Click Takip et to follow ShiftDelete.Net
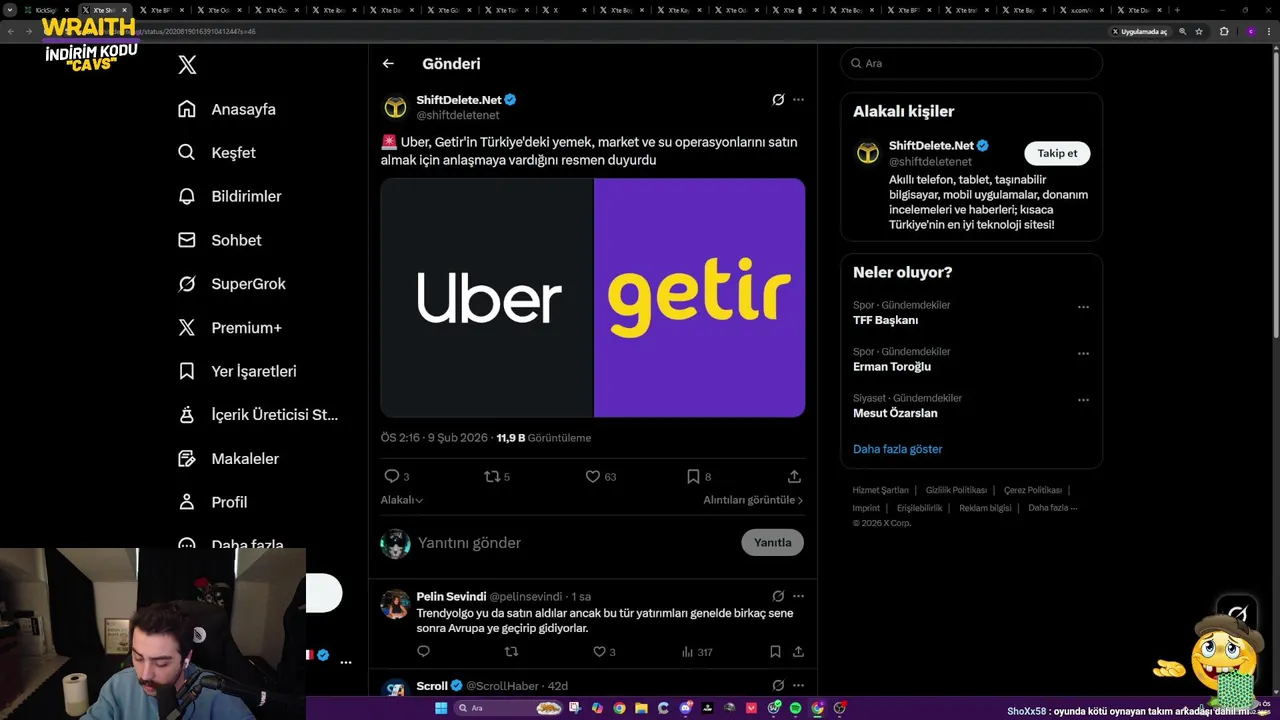1280x720 pixels. (1057, 153)
